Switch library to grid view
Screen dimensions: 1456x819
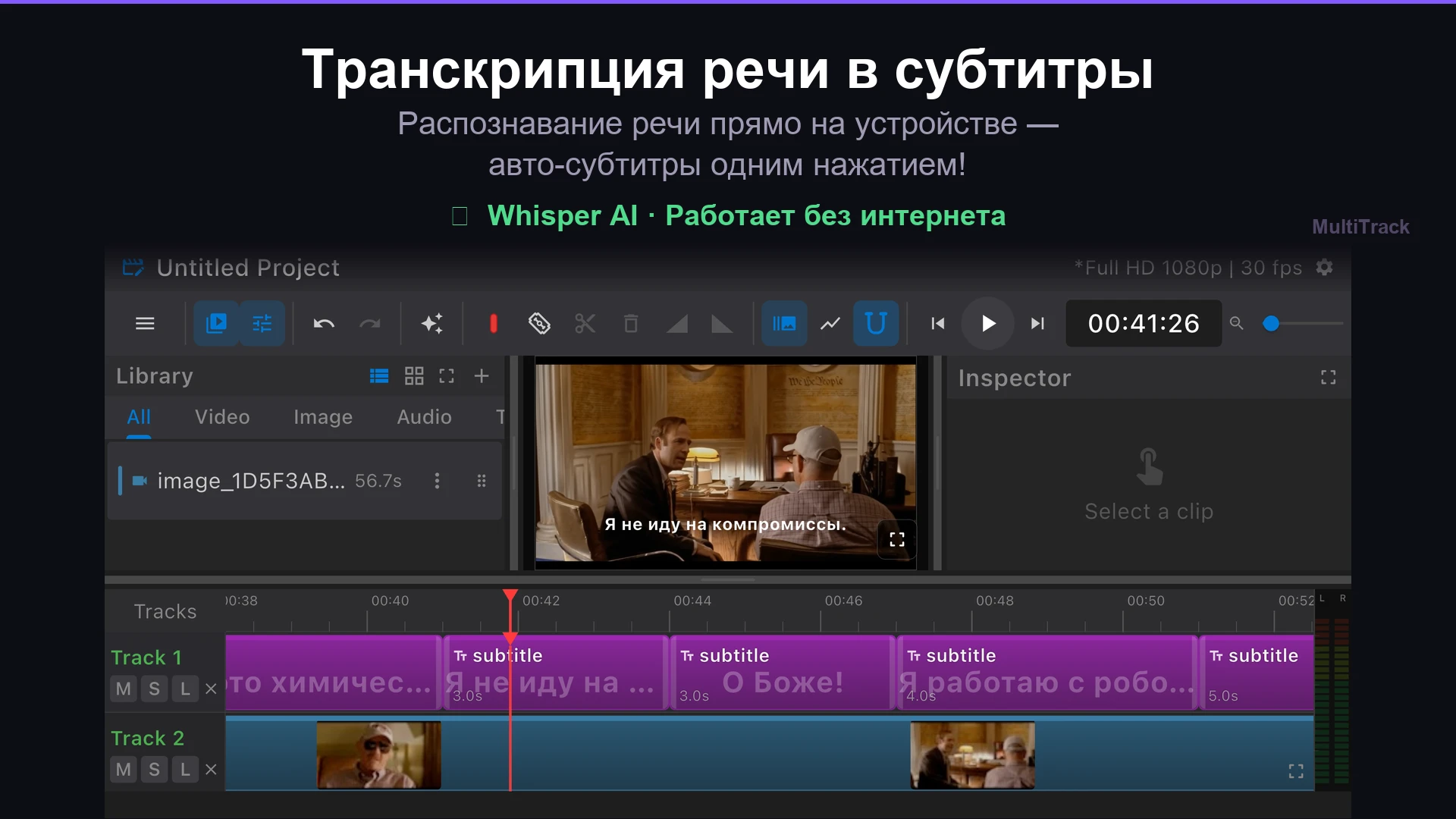tap(414, 376)
